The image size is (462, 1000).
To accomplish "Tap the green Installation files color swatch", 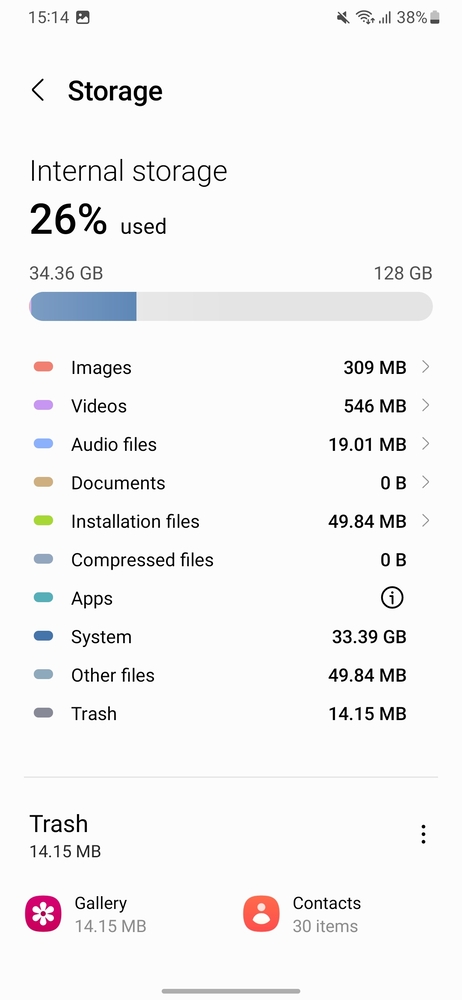I will (x=43, y=520).
